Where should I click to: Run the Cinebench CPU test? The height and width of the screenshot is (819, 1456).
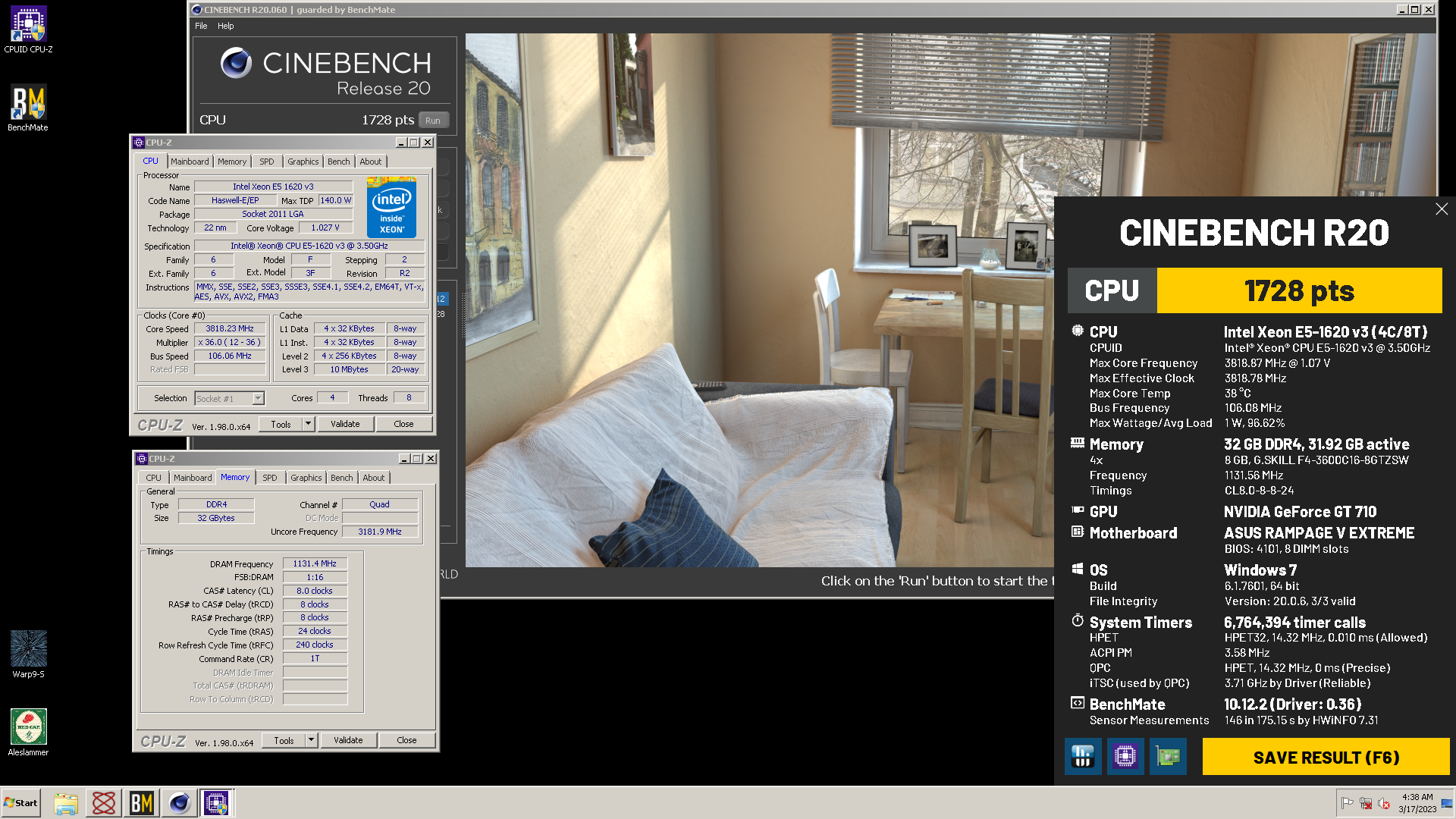(433, 120)
